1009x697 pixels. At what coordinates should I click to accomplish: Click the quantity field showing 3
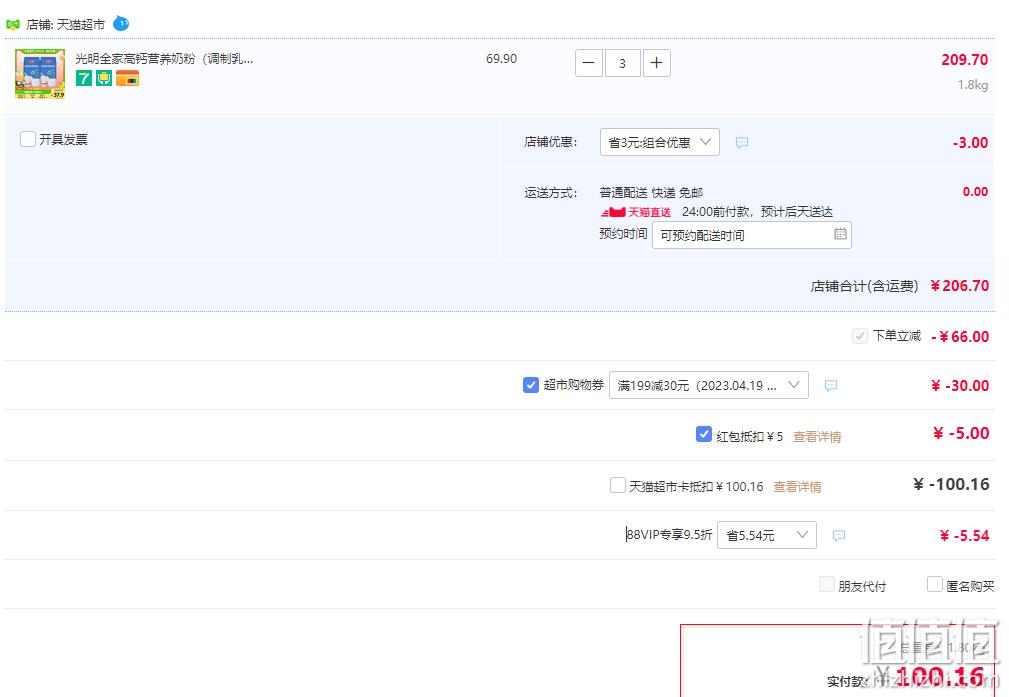click(622, 63)
